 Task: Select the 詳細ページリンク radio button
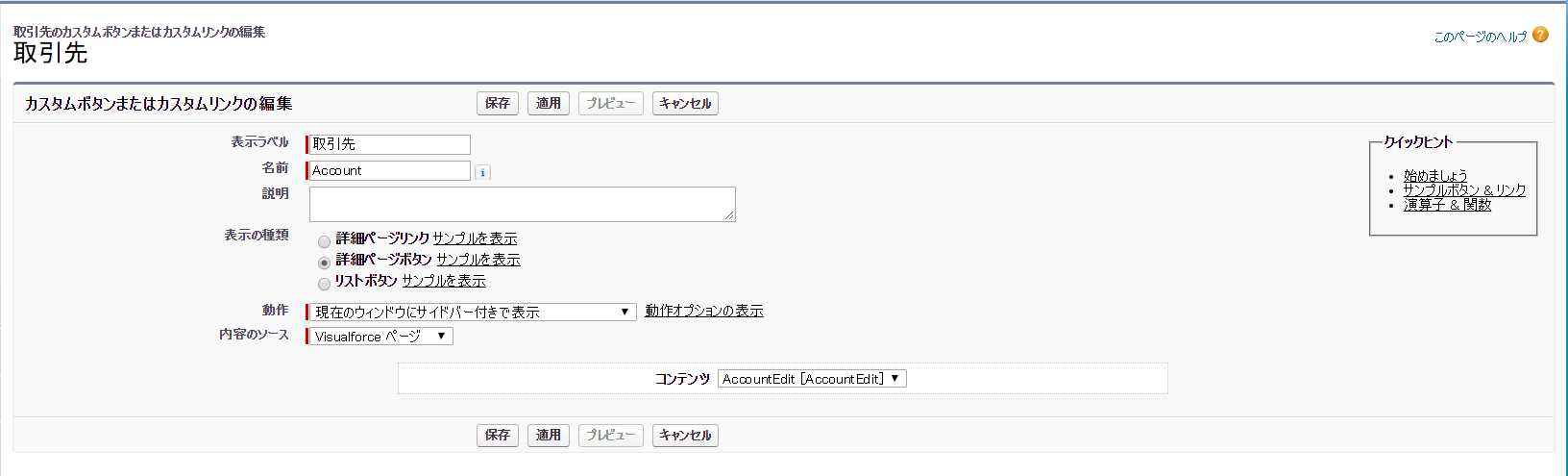325,240
